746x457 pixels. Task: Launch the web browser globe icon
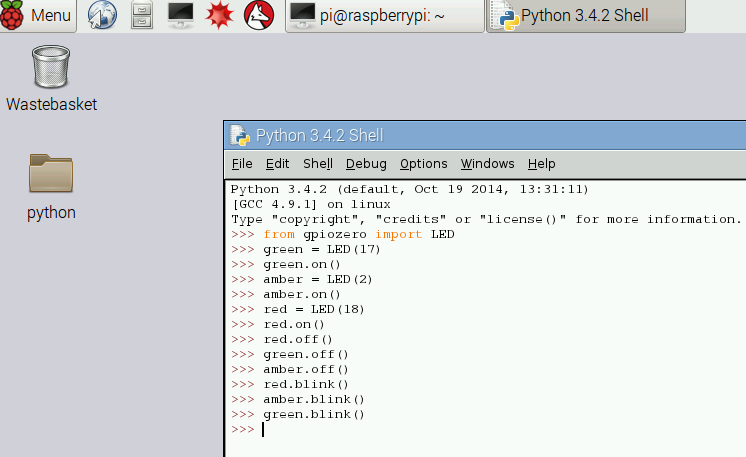(103, 16)
